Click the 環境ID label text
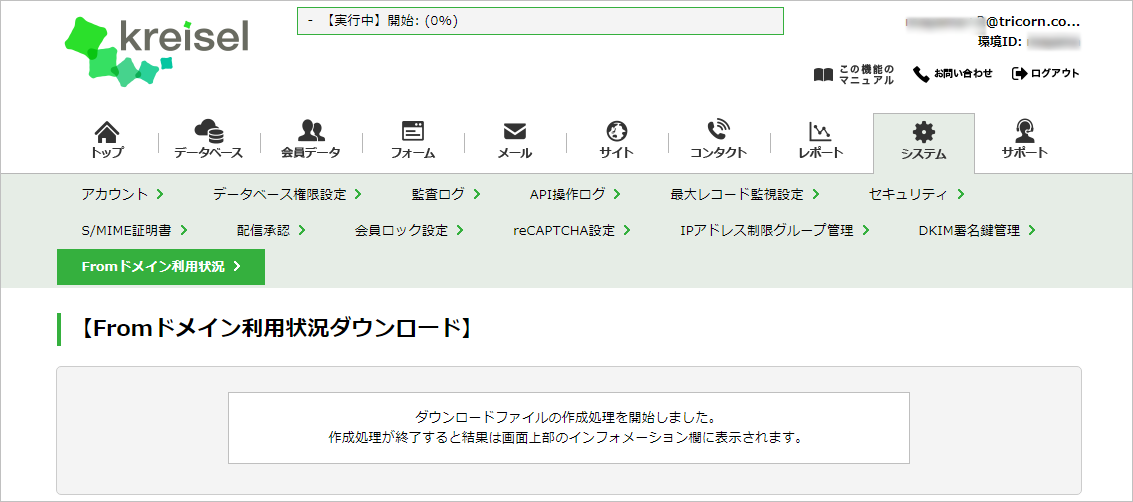Screen dimensions: 1133x502 1000,42
